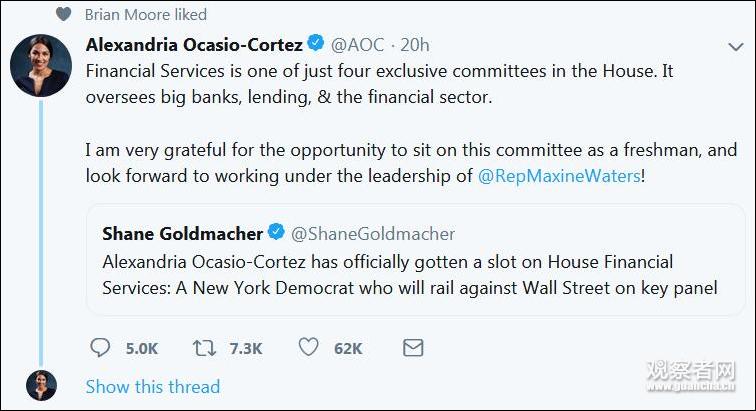
Task: Click the Alexandria Ocasio-Cortez display name
Action: (194, 44)
